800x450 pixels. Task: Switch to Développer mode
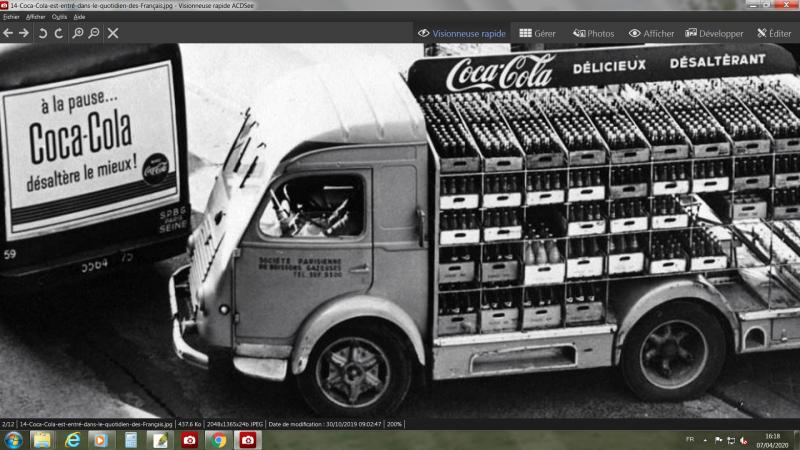(714, 33)
